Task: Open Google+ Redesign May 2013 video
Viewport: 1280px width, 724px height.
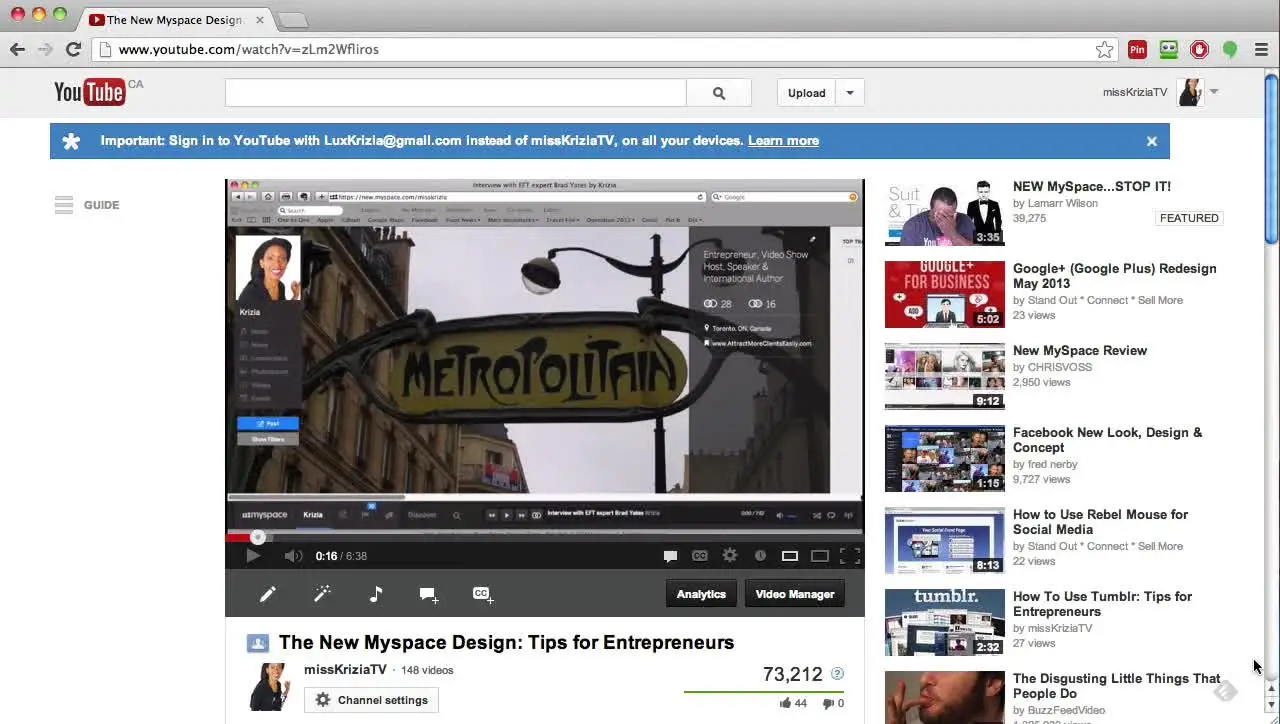Action: 1115,276
